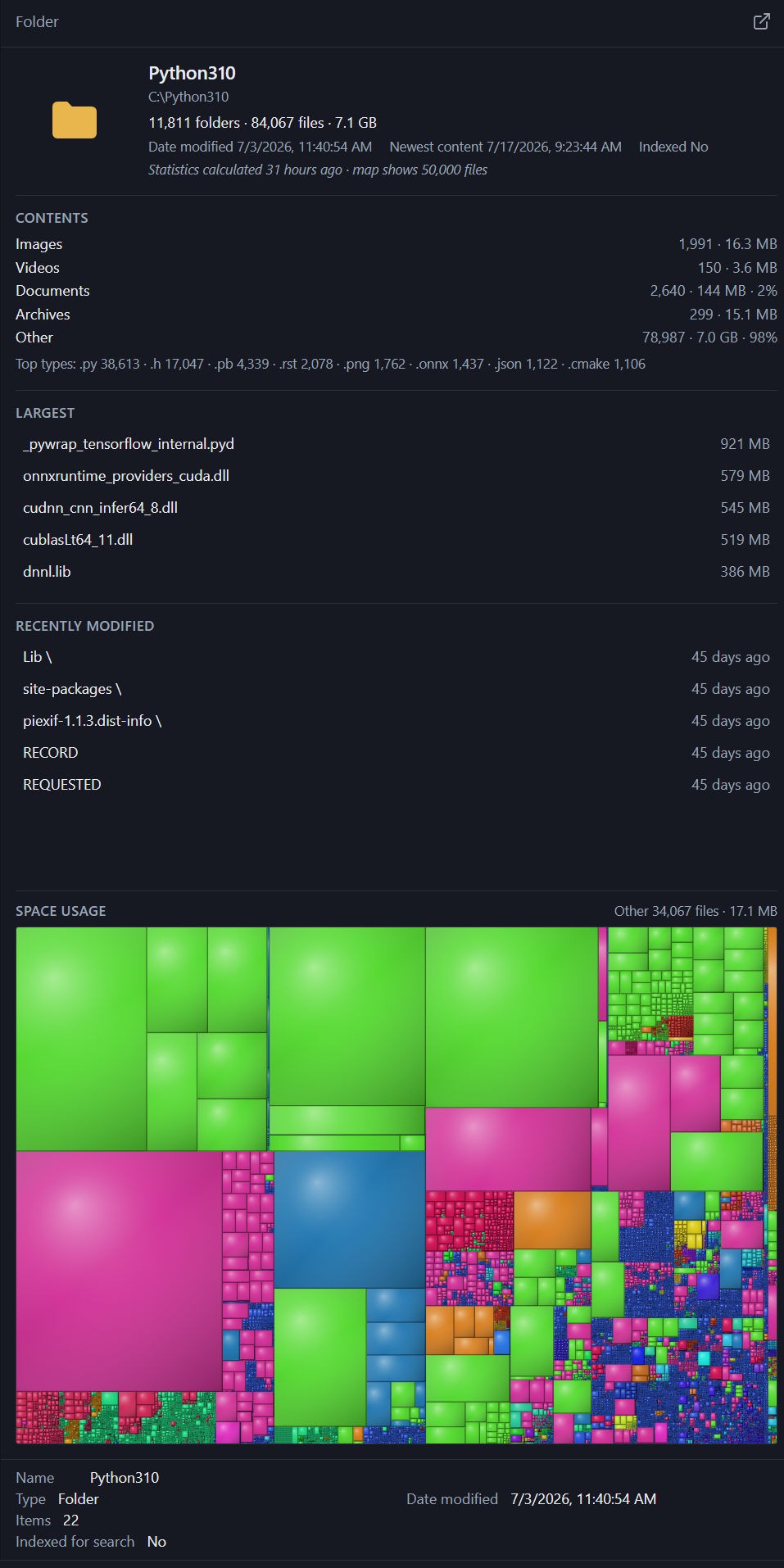Click the RECENTLY MODIFIED section heading

84,626
